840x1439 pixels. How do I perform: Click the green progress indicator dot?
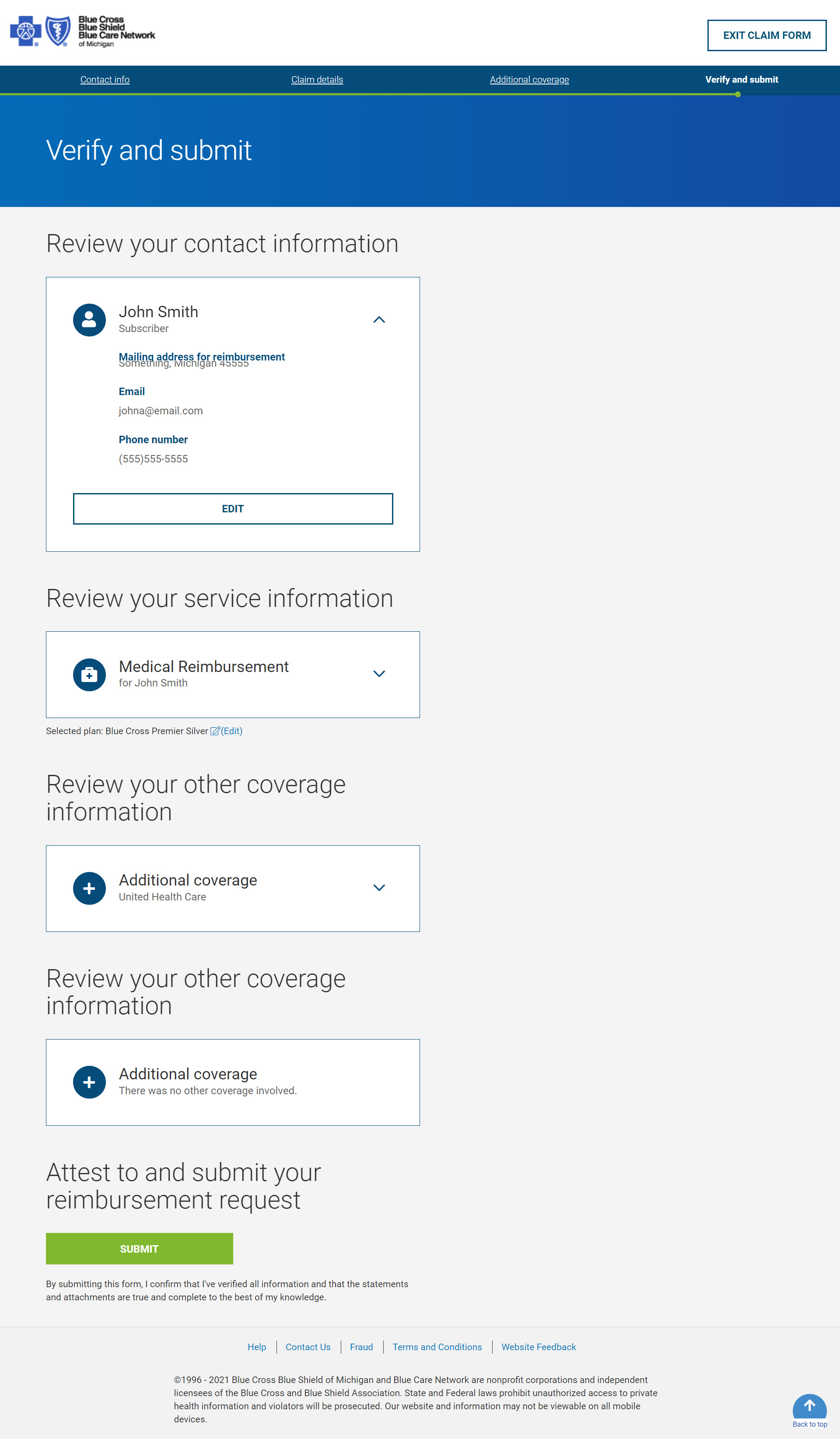pos(738,95)
